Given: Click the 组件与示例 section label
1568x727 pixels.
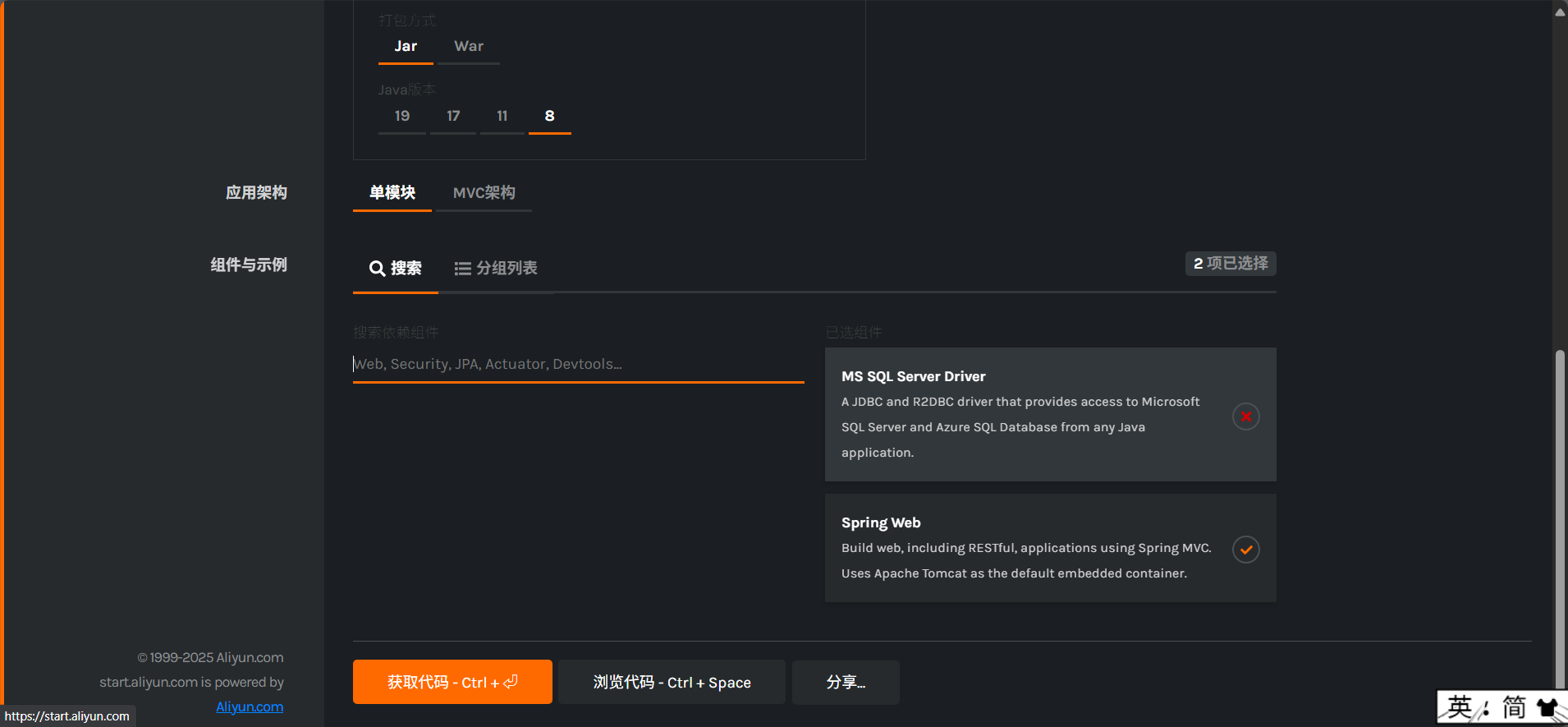Looking at the screenshot, I should (249, 265).
